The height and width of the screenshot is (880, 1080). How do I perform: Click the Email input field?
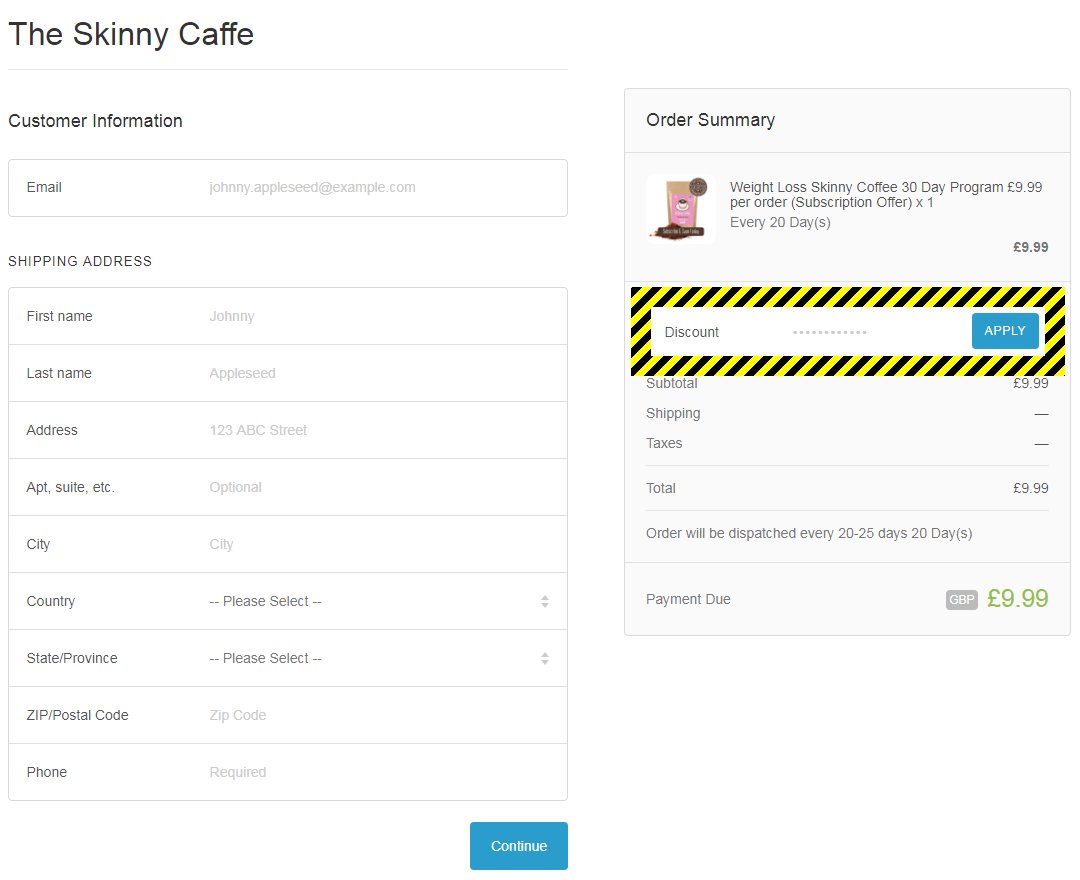coord(380,187)
